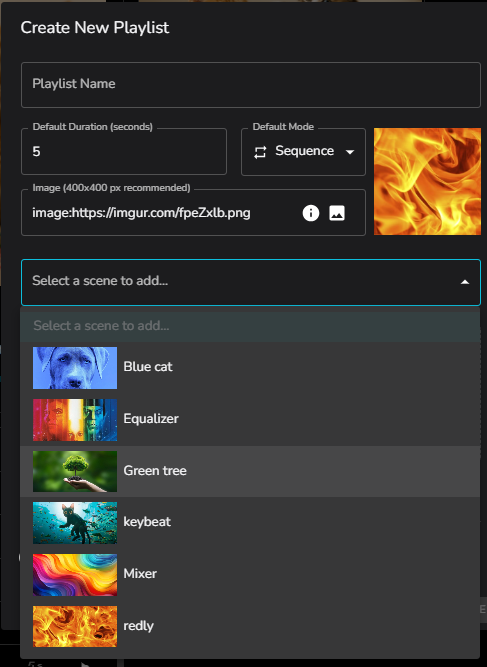Click the fire playlist preview image
Viewport: 487px width, 667px height.
click(x=427, y=182)
